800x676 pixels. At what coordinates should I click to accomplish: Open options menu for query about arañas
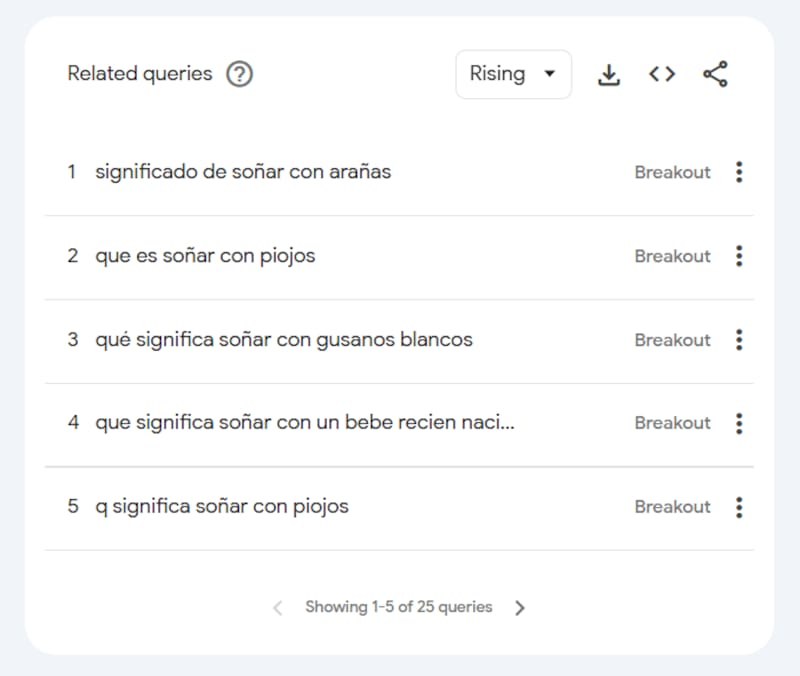click(x=739, y=172)
